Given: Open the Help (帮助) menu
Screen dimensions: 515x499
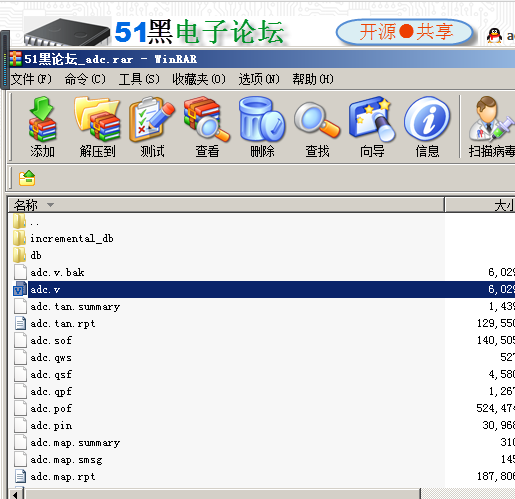Looking at the screenshot, I should click(313, 79).
